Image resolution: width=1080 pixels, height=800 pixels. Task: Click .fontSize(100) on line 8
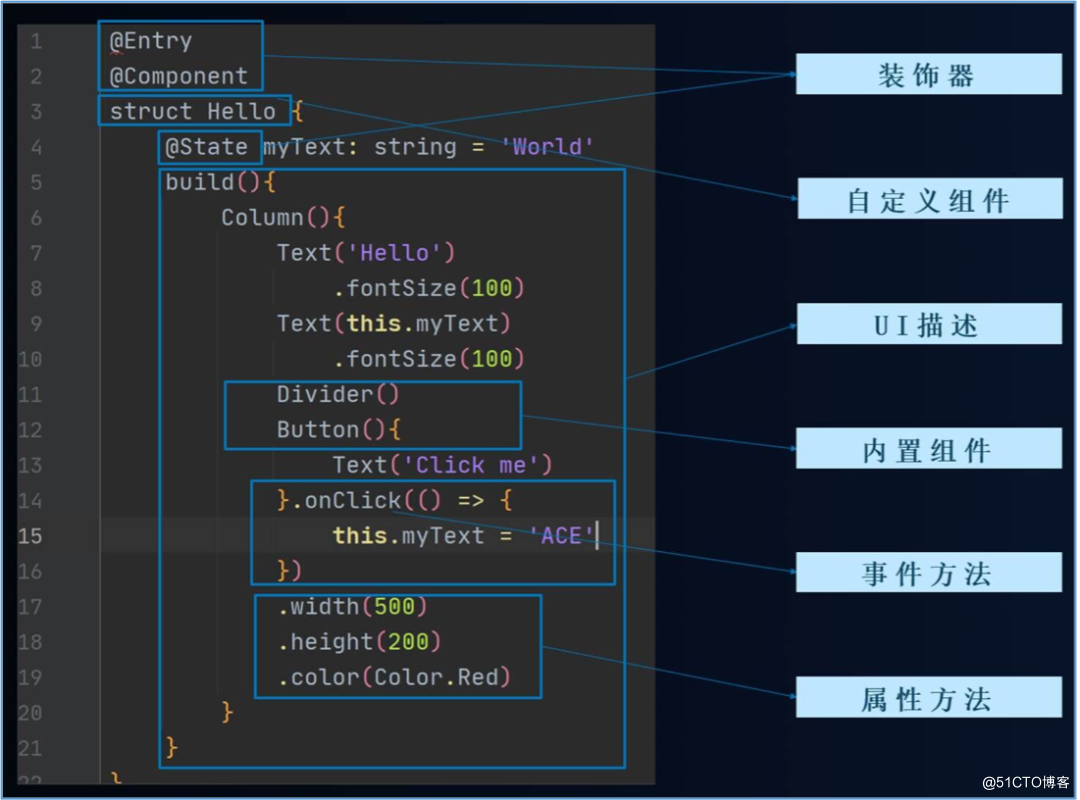pyautogui.click(x=428, y=288)
